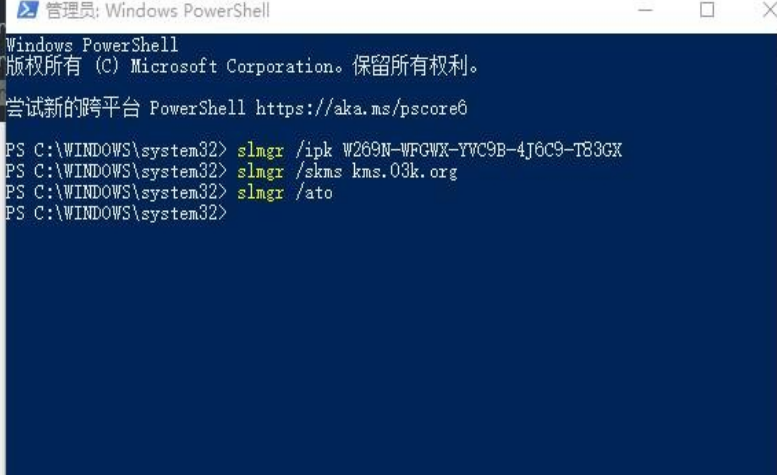Minimize the PowerShell window
This screenshot has height=475, width=777.
(x=646, y=11)
